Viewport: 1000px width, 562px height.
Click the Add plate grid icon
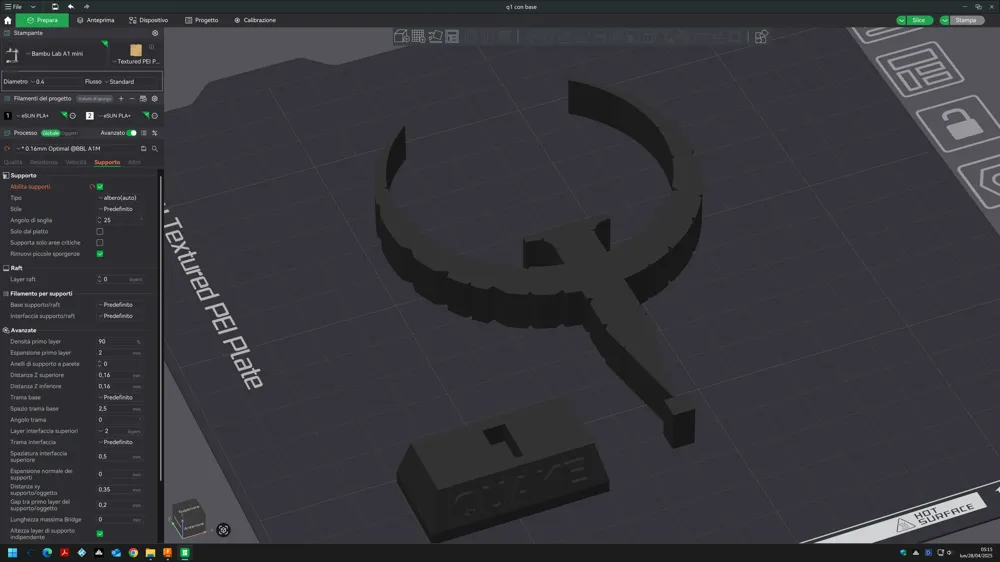(x=418, y=36)
